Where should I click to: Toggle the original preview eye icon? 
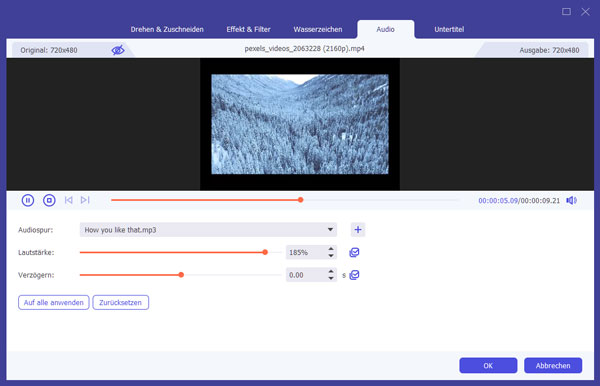[118, 50]
